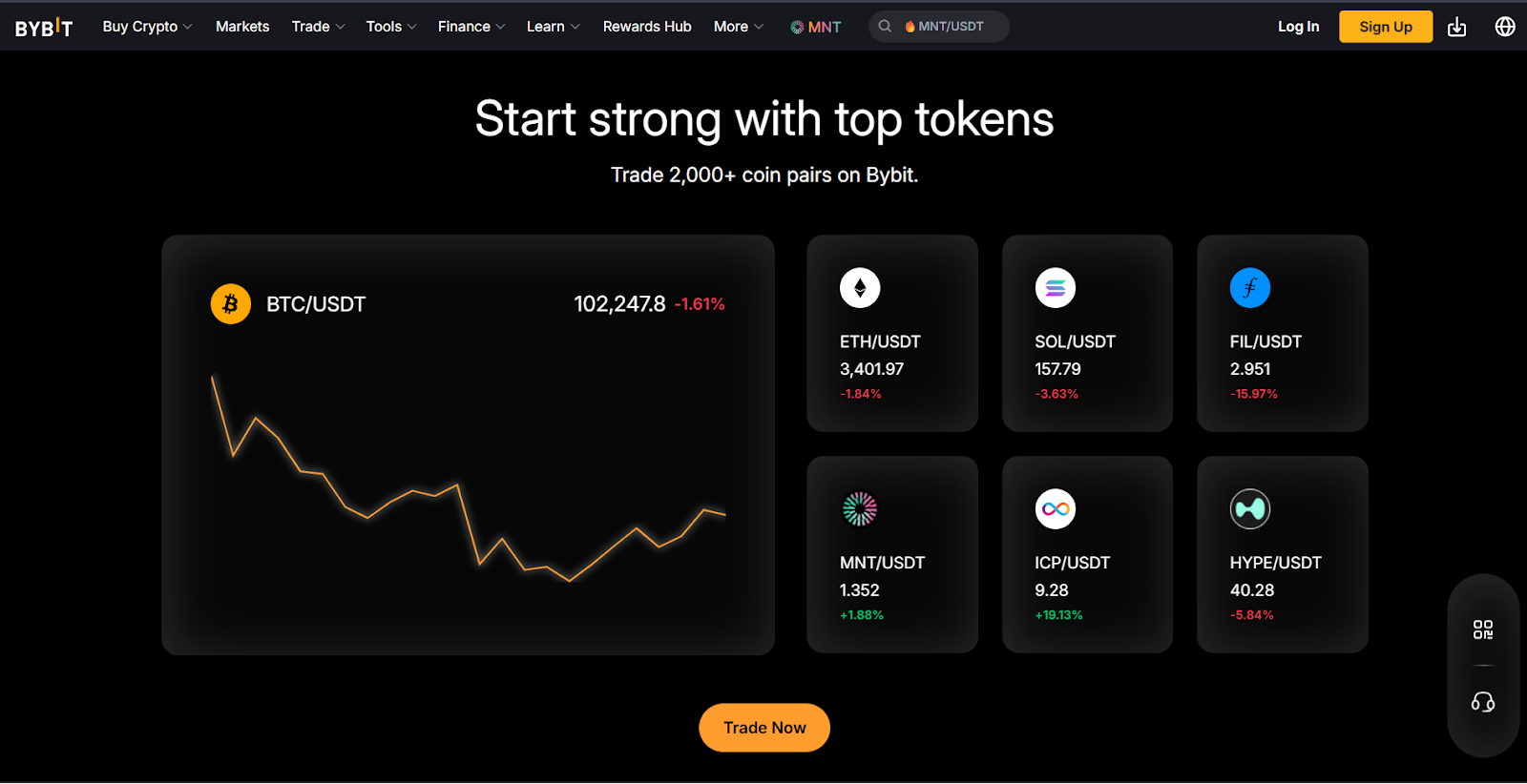Click the customer support headset icon
This screenshot has width=1527, height=784.
pos(1482,703)
